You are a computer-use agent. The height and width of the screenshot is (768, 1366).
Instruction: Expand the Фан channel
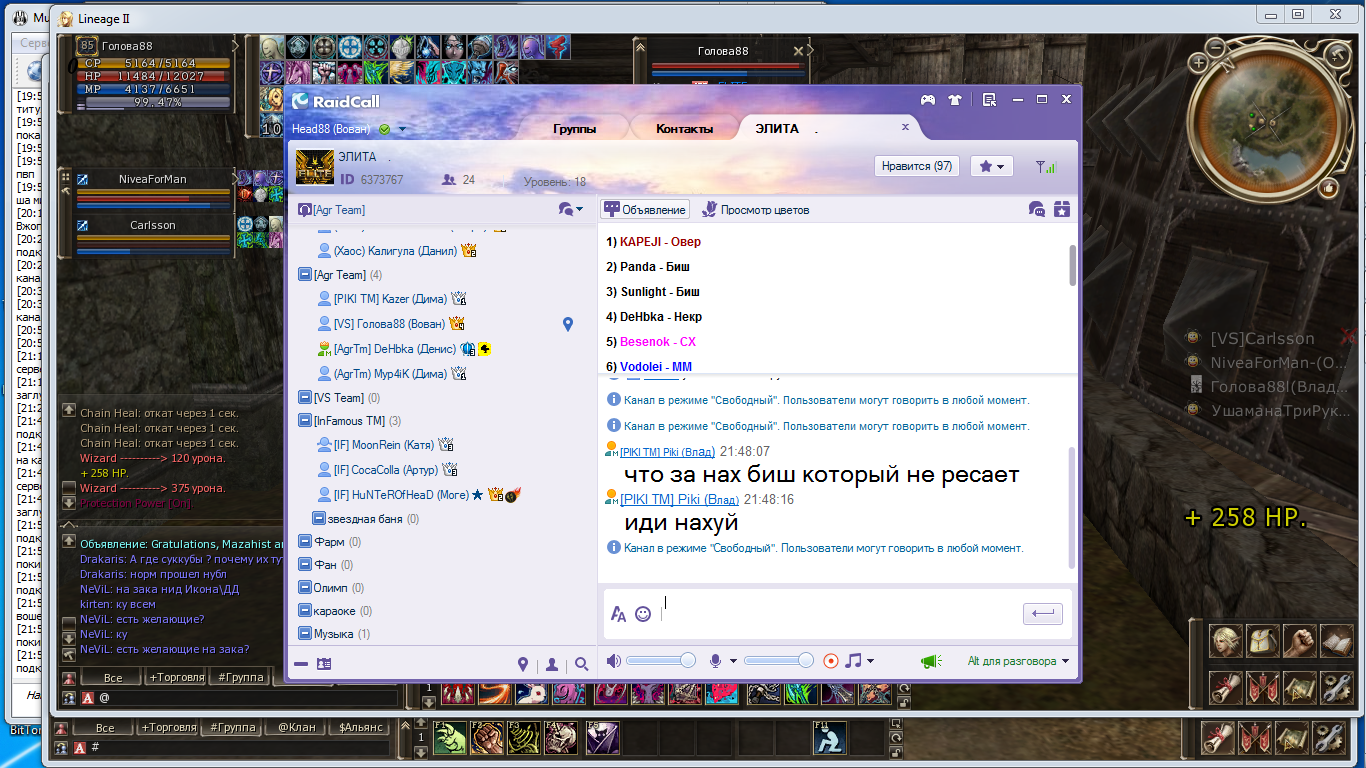pos(305,565)
